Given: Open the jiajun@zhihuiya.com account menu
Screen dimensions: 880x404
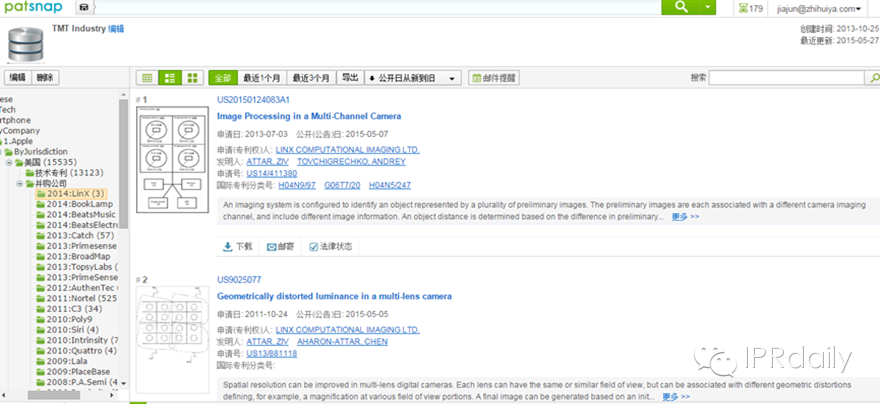Looking at the screenshot, I should point(819,8).
